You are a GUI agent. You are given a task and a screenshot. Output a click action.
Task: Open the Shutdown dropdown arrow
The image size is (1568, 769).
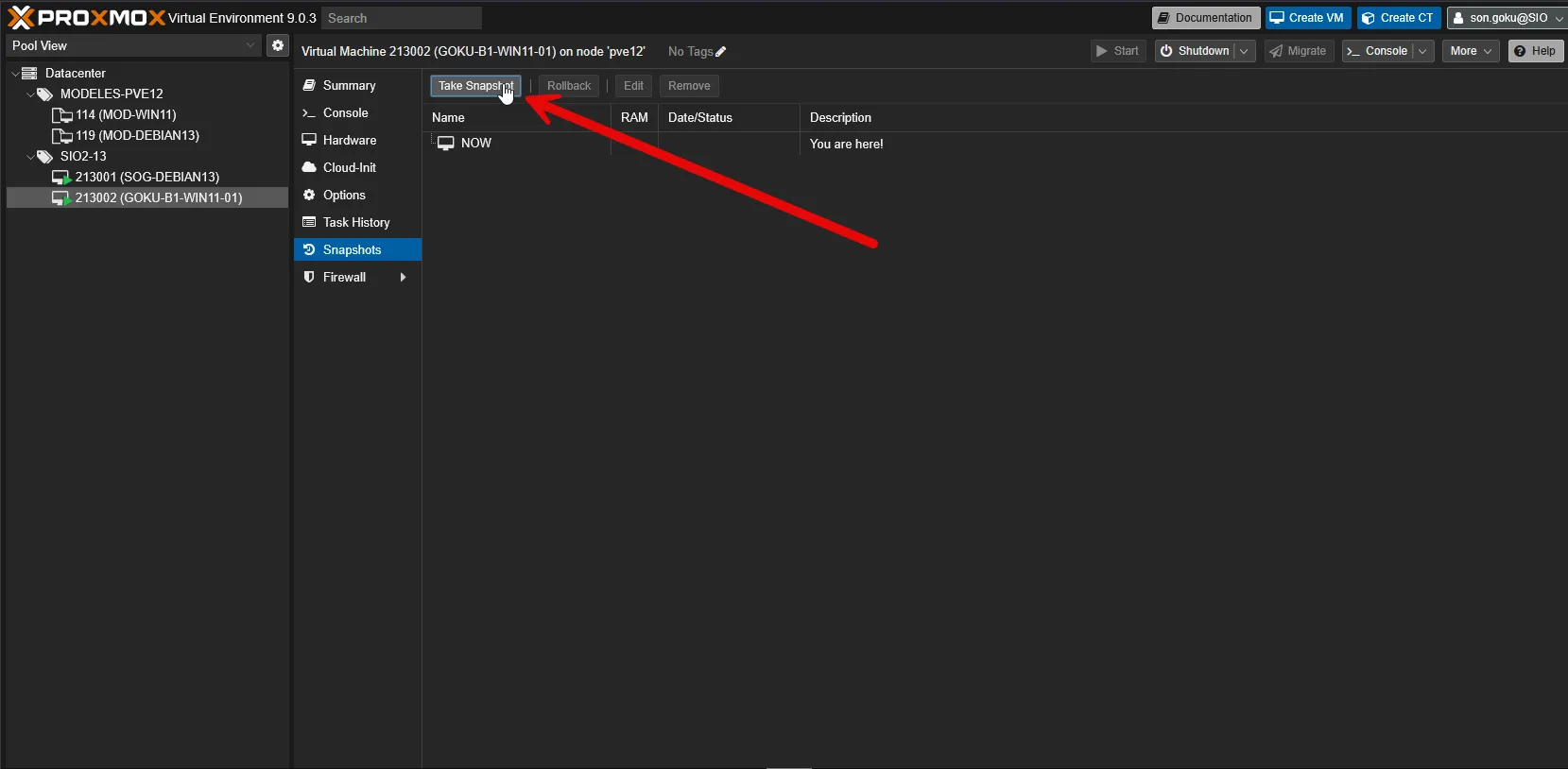(x=1244, y=51)
